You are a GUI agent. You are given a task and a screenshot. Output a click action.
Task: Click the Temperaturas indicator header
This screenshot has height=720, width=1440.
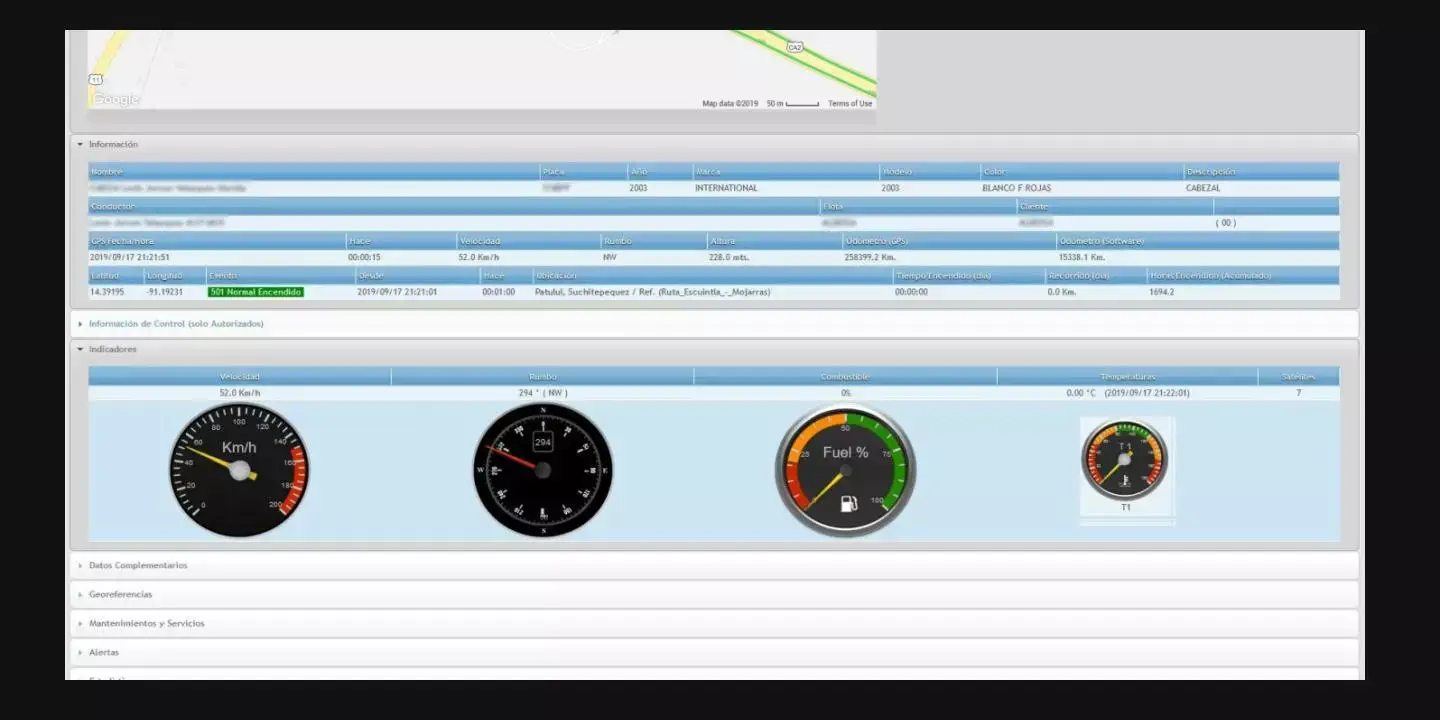coord(1127,377)
